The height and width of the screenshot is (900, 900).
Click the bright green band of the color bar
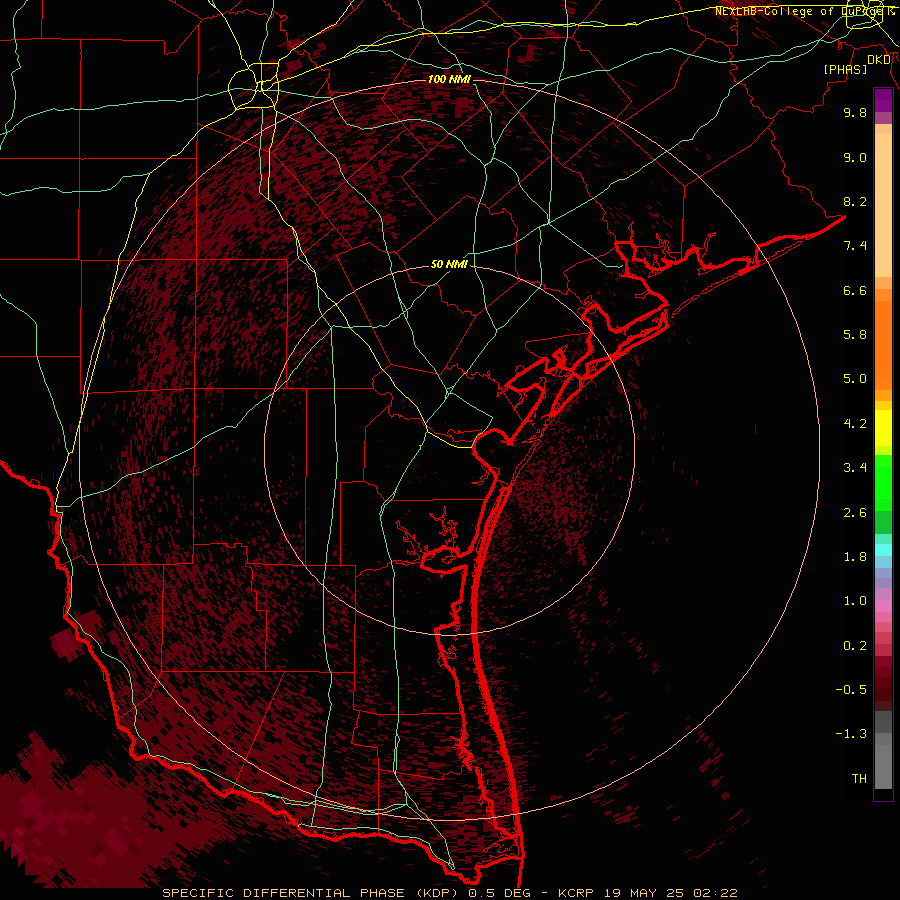point(883,483)
